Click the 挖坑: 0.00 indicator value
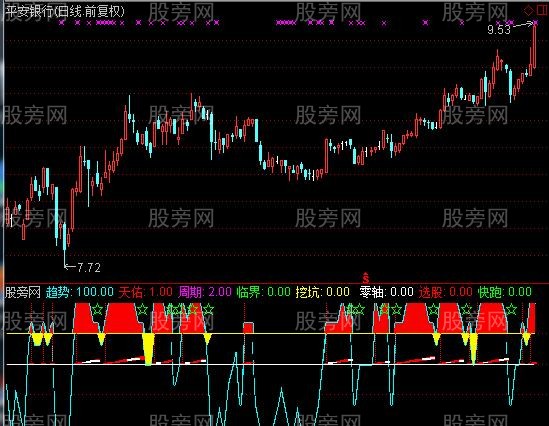Image resolution: width=549 pixels, height=426 pixels. (x=322, y=292)
